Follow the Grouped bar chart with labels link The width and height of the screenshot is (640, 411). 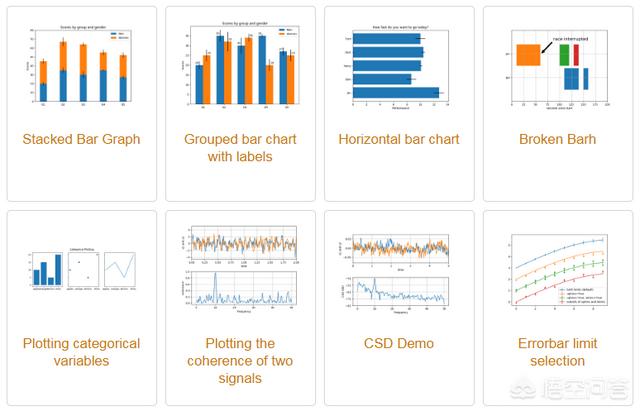[x=240, y=148]
